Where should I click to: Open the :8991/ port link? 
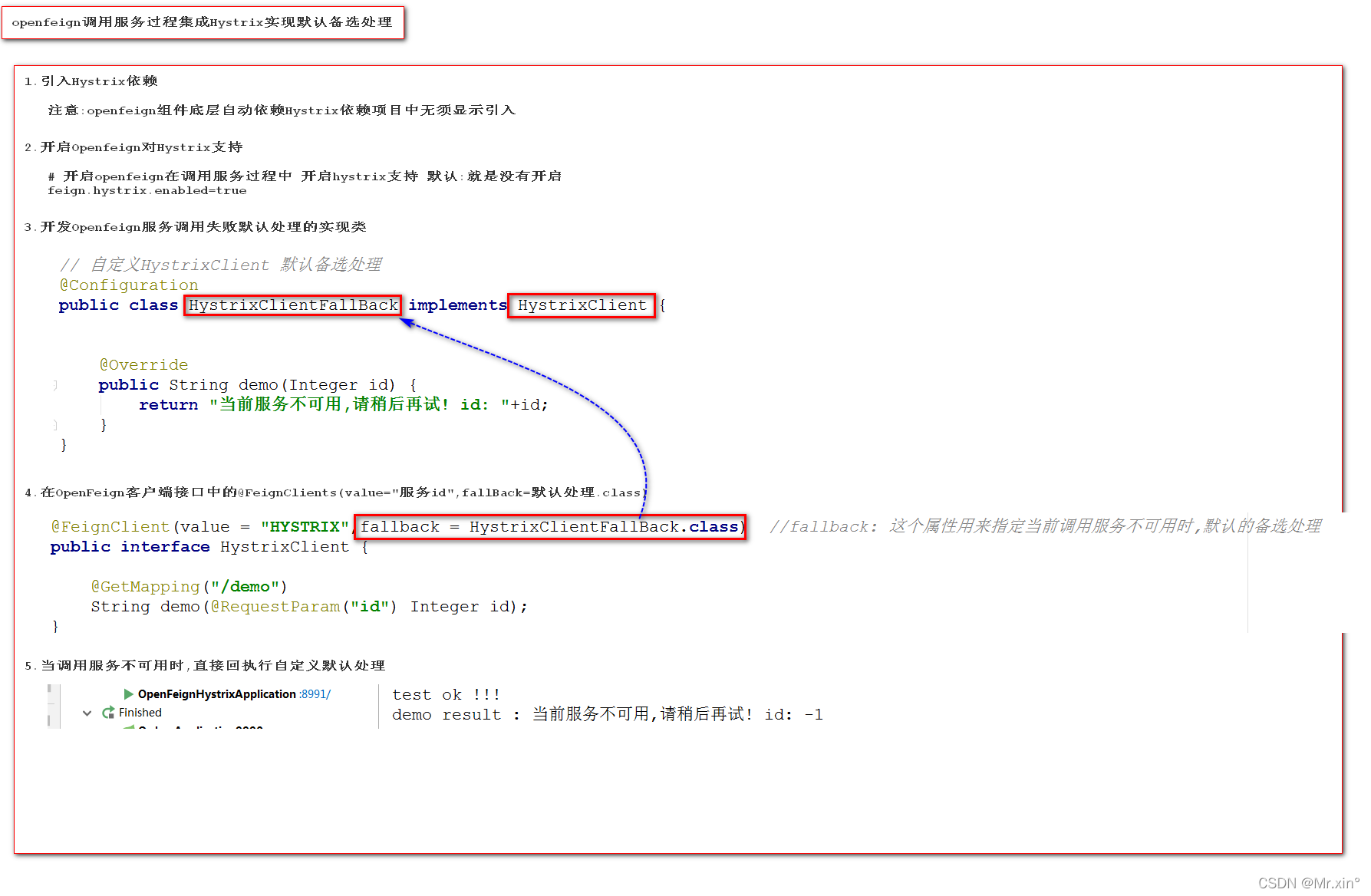click(315, 694)
